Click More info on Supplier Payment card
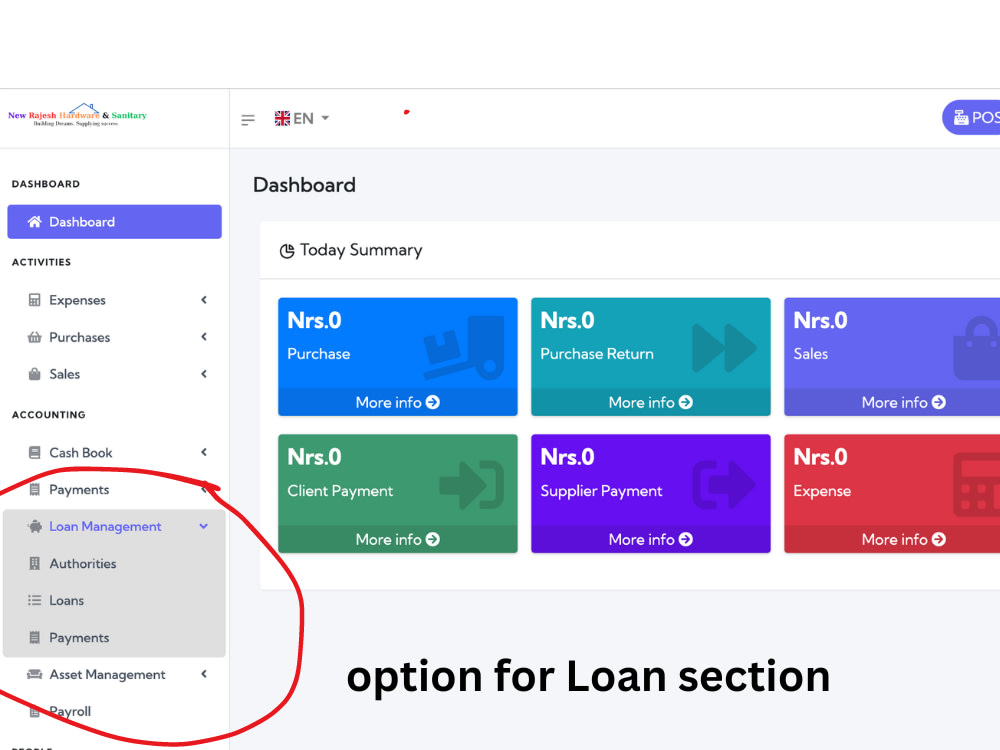 click(x=651, y=540)
